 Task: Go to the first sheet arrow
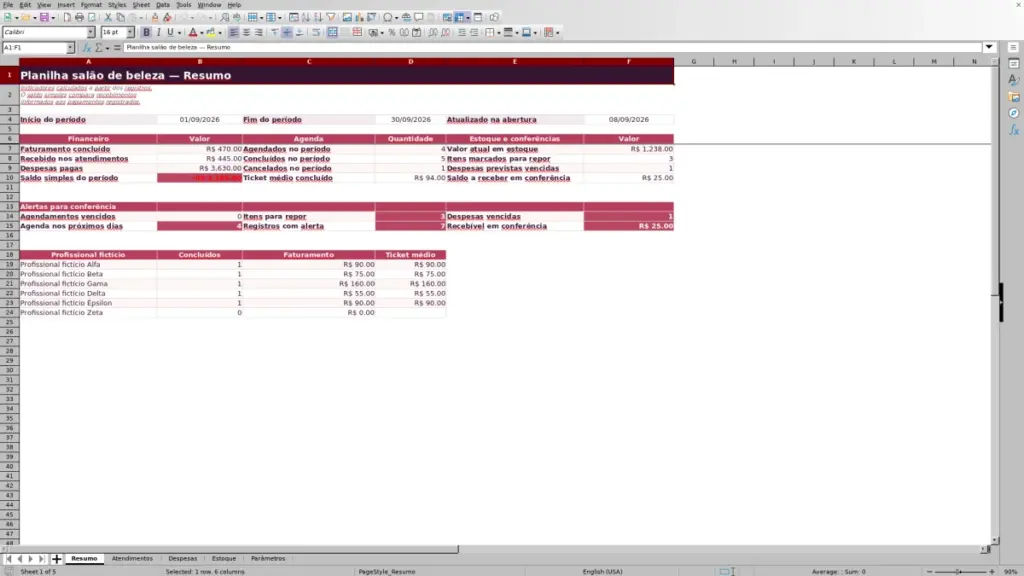coord(8,559)
